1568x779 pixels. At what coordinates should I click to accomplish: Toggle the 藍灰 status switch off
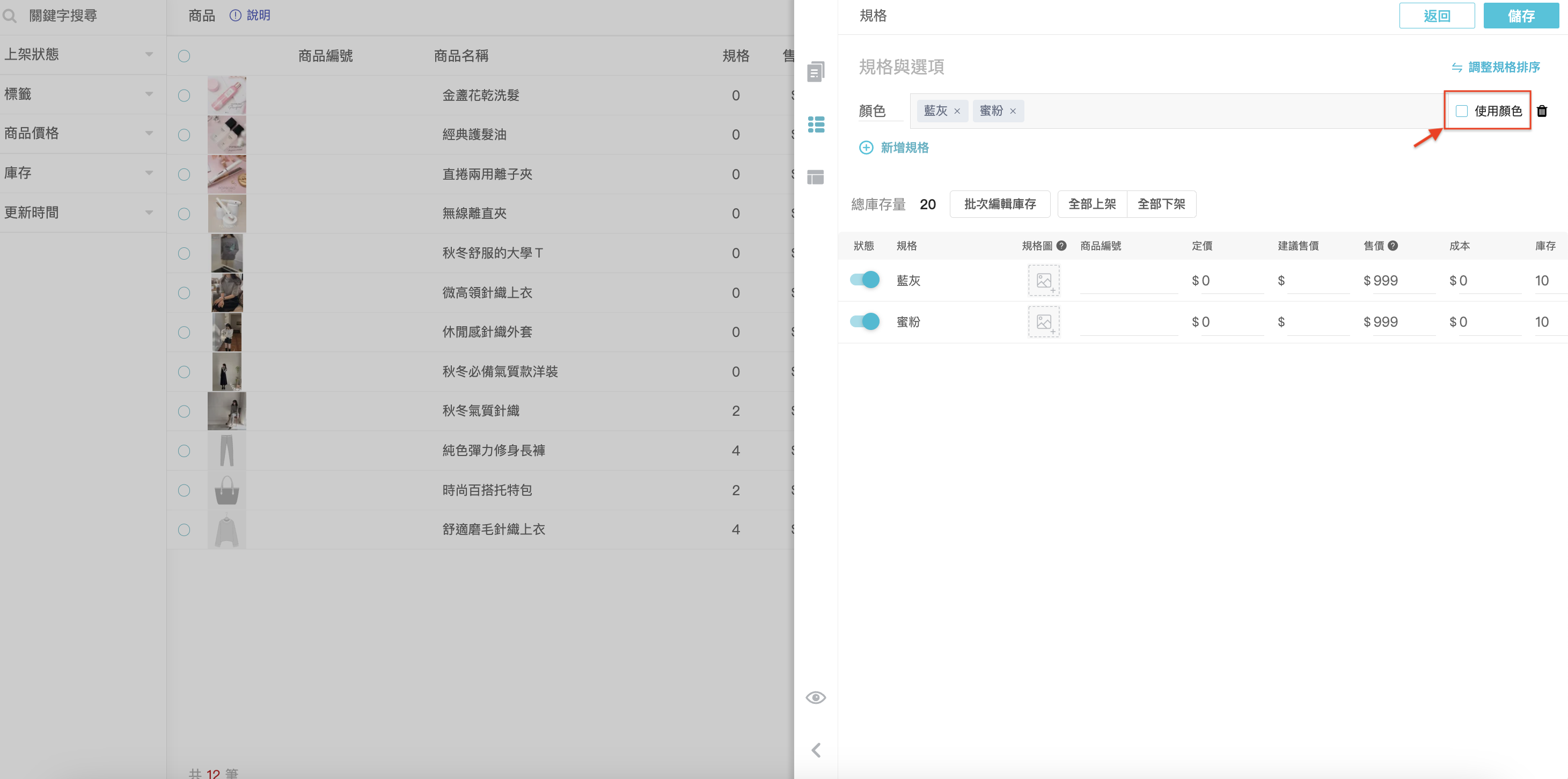865,280
